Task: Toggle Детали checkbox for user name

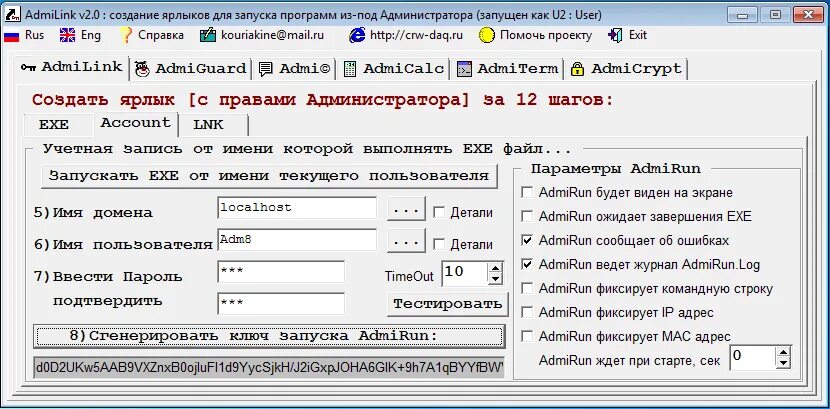Action: pyautogui.click(x=439, y=244)
